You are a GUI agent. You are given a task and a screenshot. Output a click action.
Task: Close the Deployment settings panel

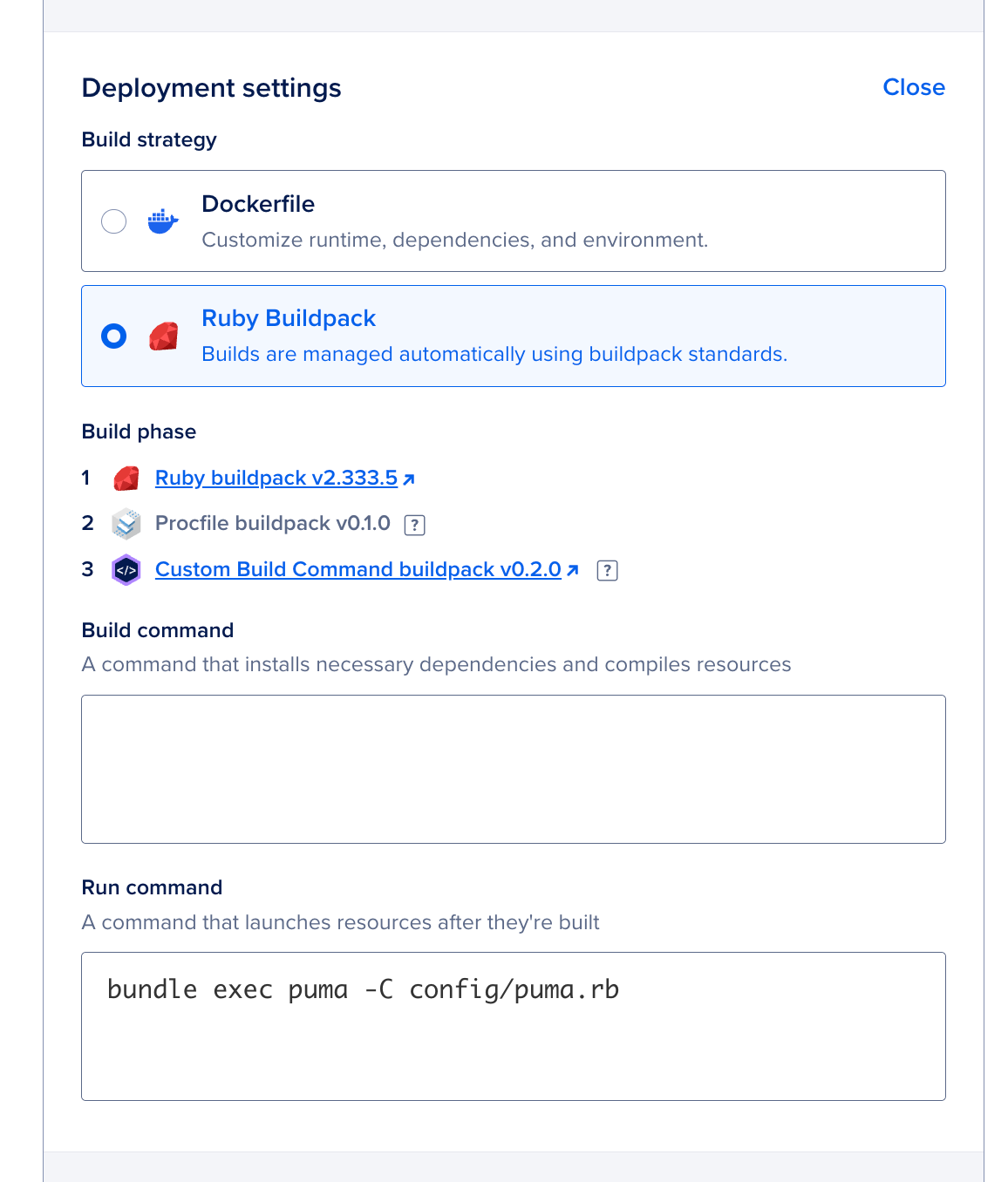(x=914, y=87)
